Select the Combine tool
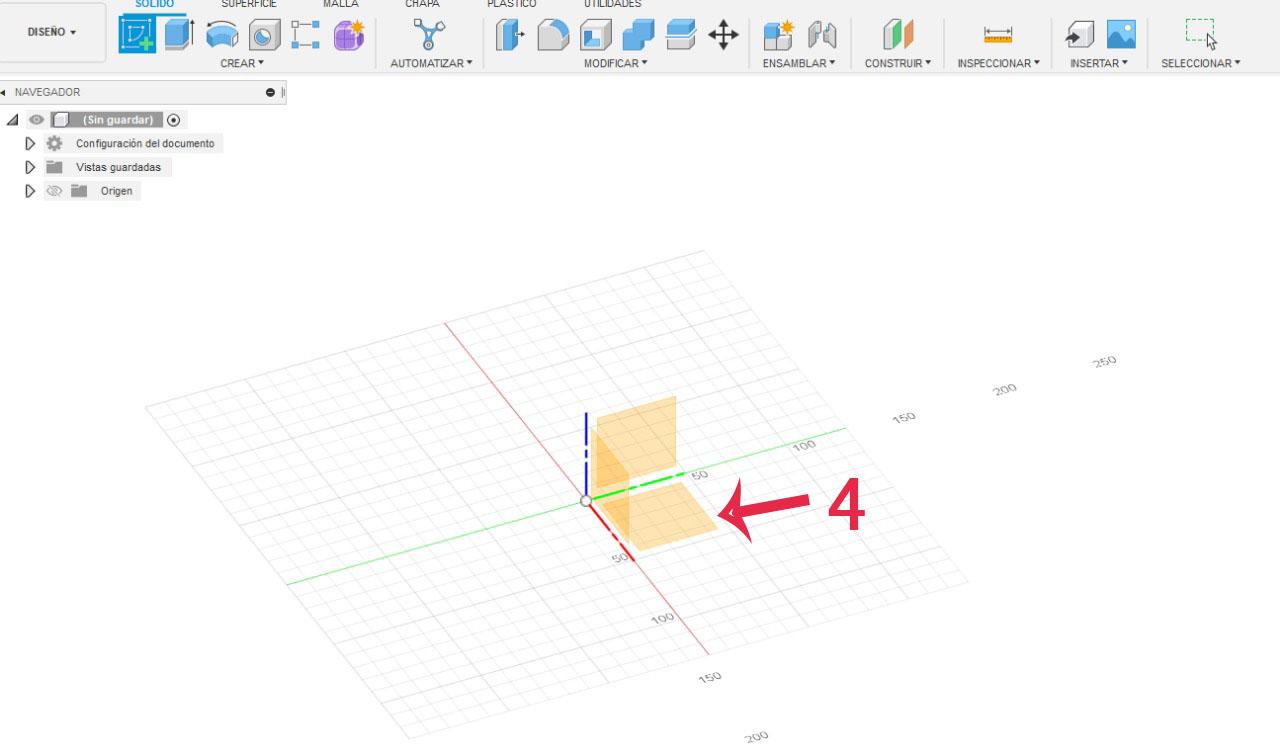This screenshot has height=753, width=1280. tap(638, 36)
